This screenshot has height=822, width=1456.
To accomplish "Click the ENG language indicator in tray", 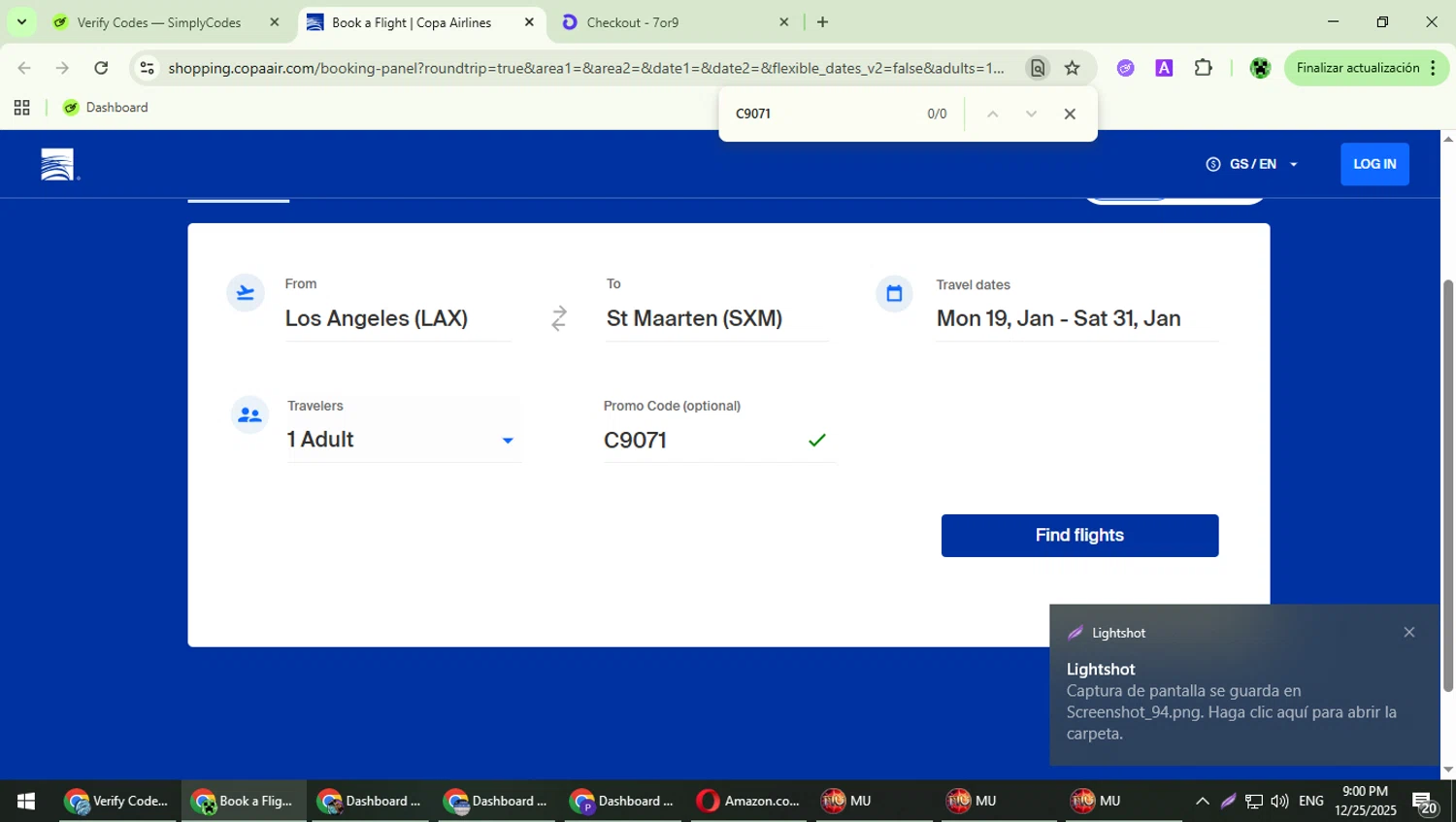I will pyautogui.click(x=1310, y=801).
